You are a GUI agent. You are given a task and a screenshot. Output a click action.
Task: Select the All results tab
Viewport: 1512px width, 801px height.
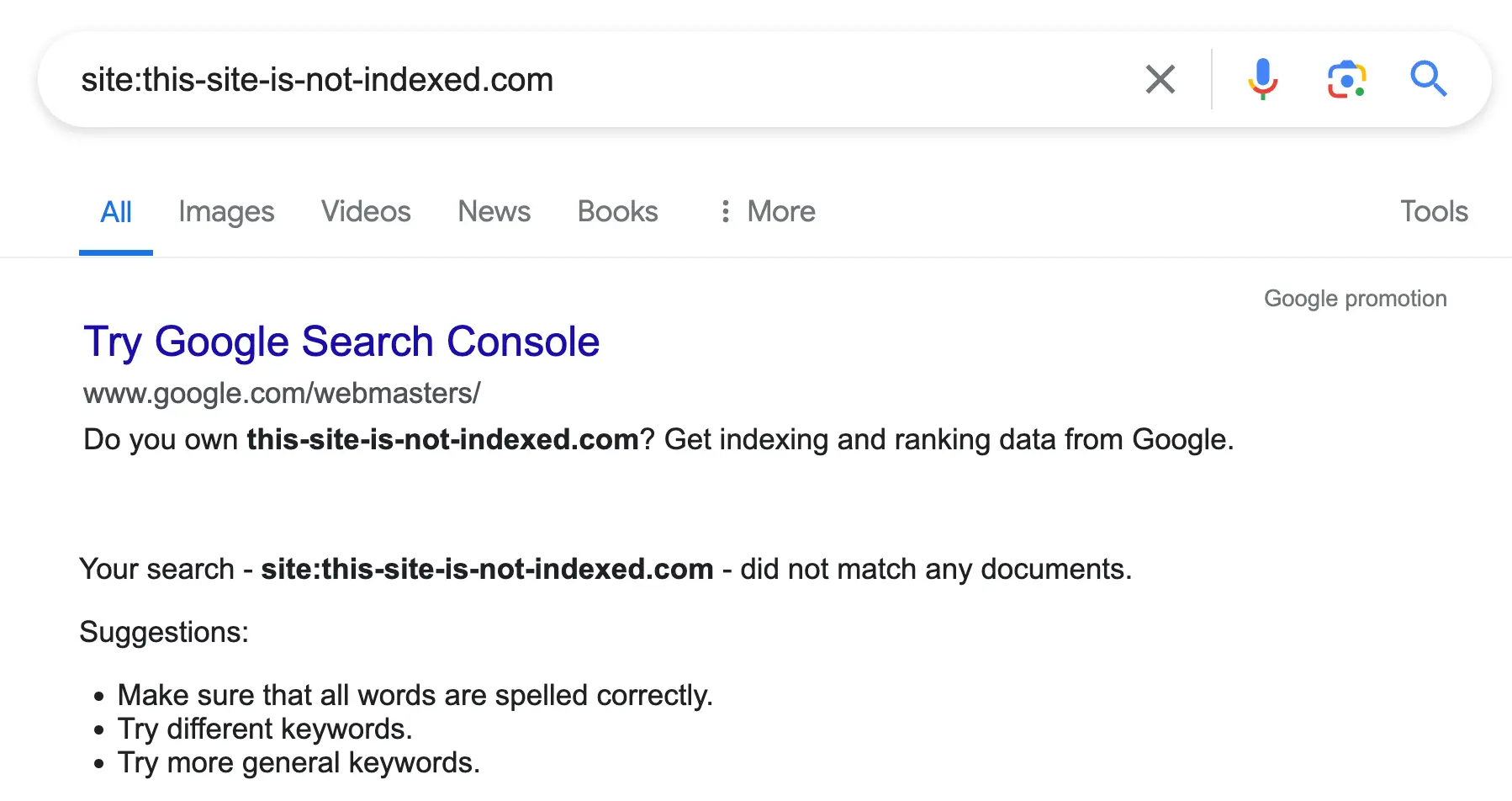coord(116,212)
